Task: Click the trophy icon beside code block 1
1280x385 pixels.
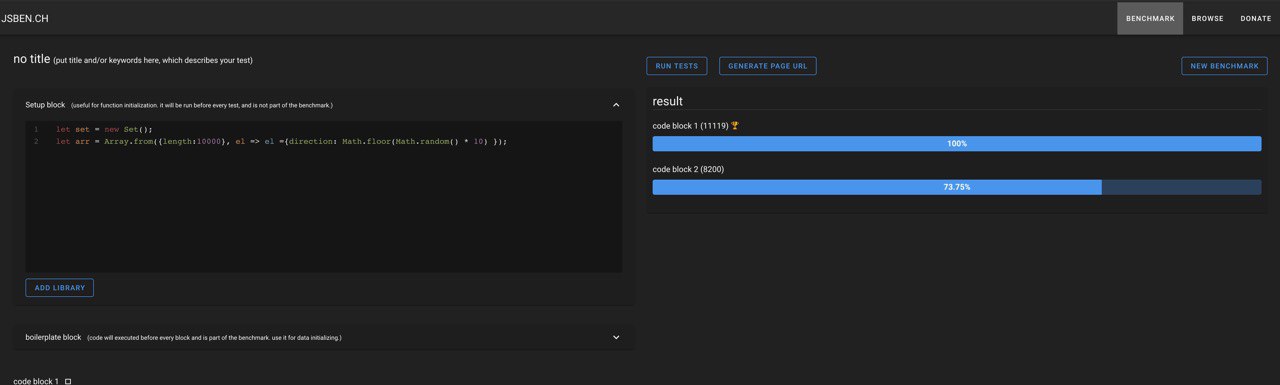Action: 735,126
